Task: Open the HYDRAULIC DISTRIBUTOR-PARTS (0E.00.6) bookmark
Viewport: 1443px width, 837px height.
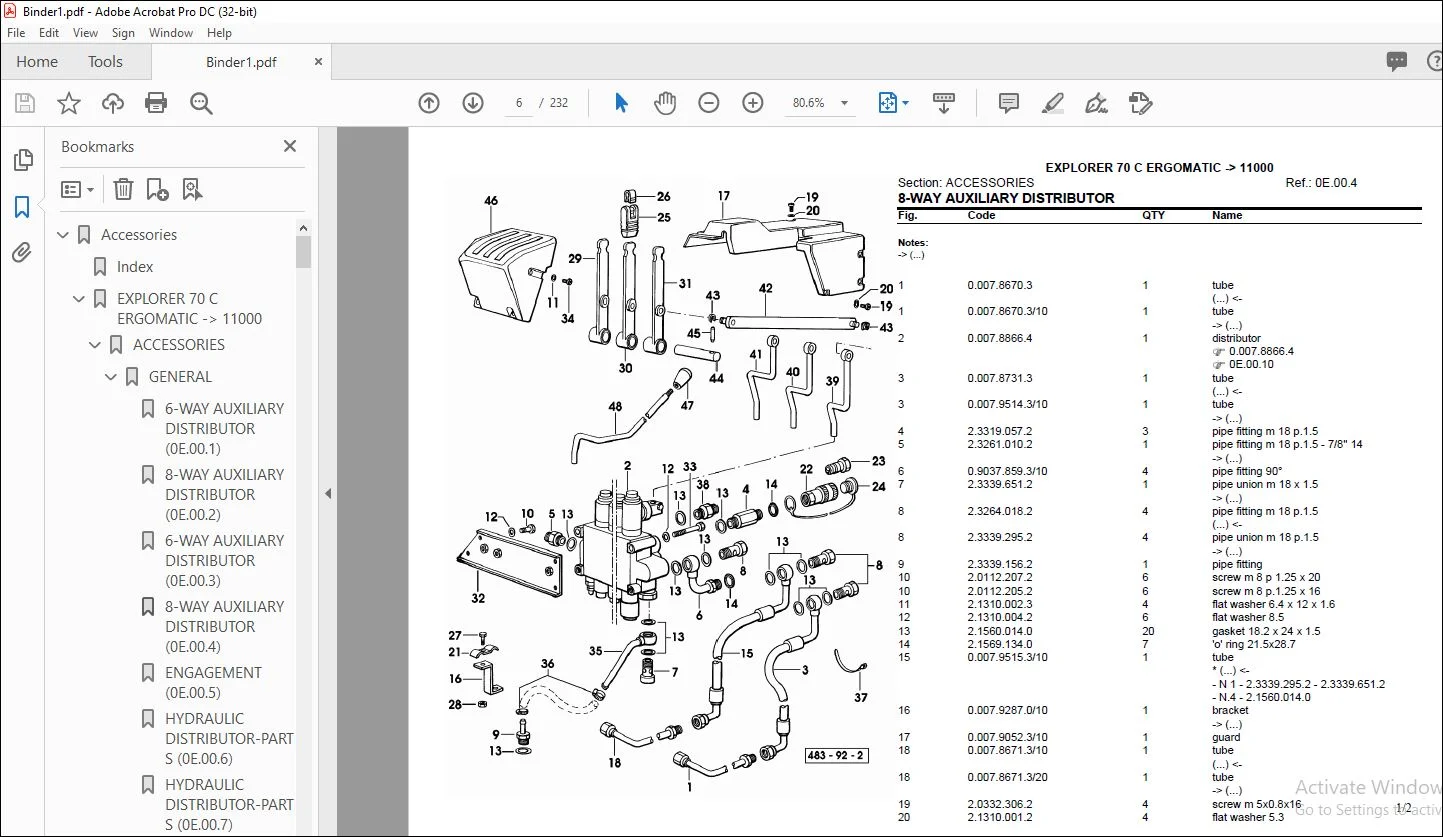Action: pyautogui.click(x=229, y=739)
